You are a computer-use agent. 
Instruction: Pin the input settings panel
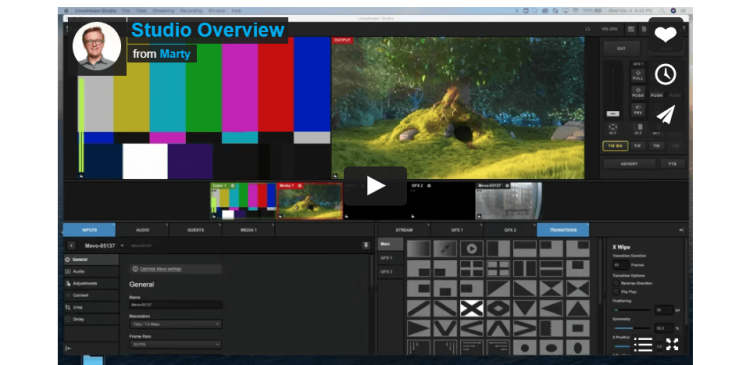366,245
